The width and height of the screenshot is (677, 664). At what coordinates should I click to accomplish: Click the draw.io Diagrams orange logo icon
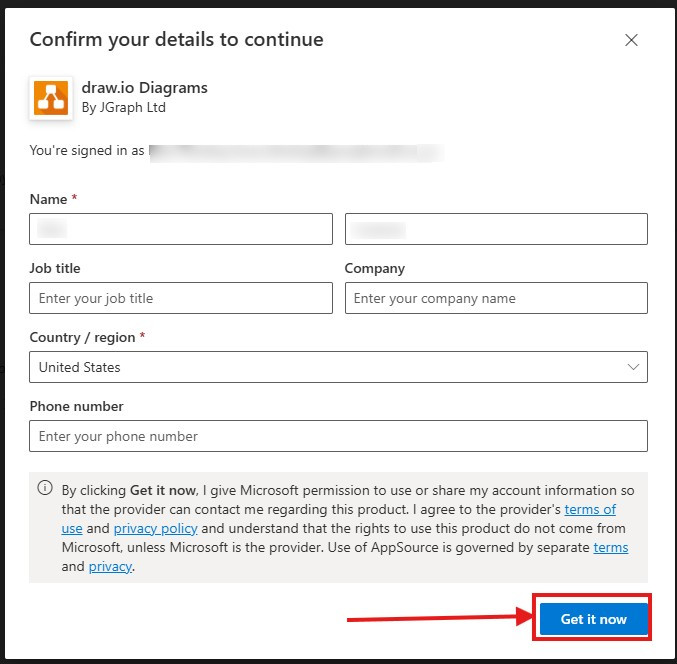51,97
